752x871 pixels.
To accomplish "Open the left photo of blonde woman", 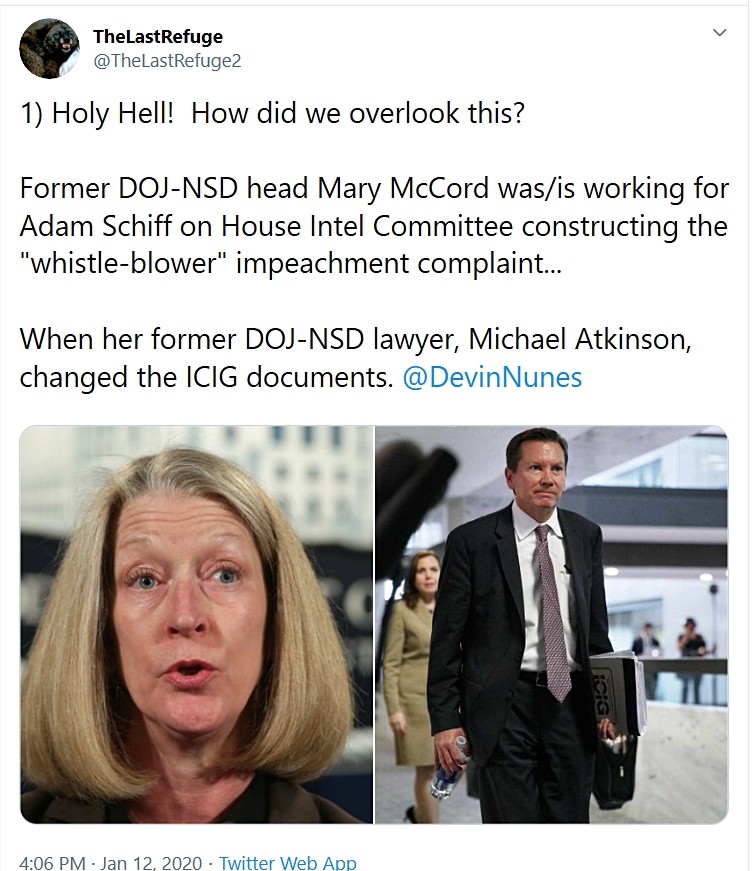I will [x=197, y=624].
